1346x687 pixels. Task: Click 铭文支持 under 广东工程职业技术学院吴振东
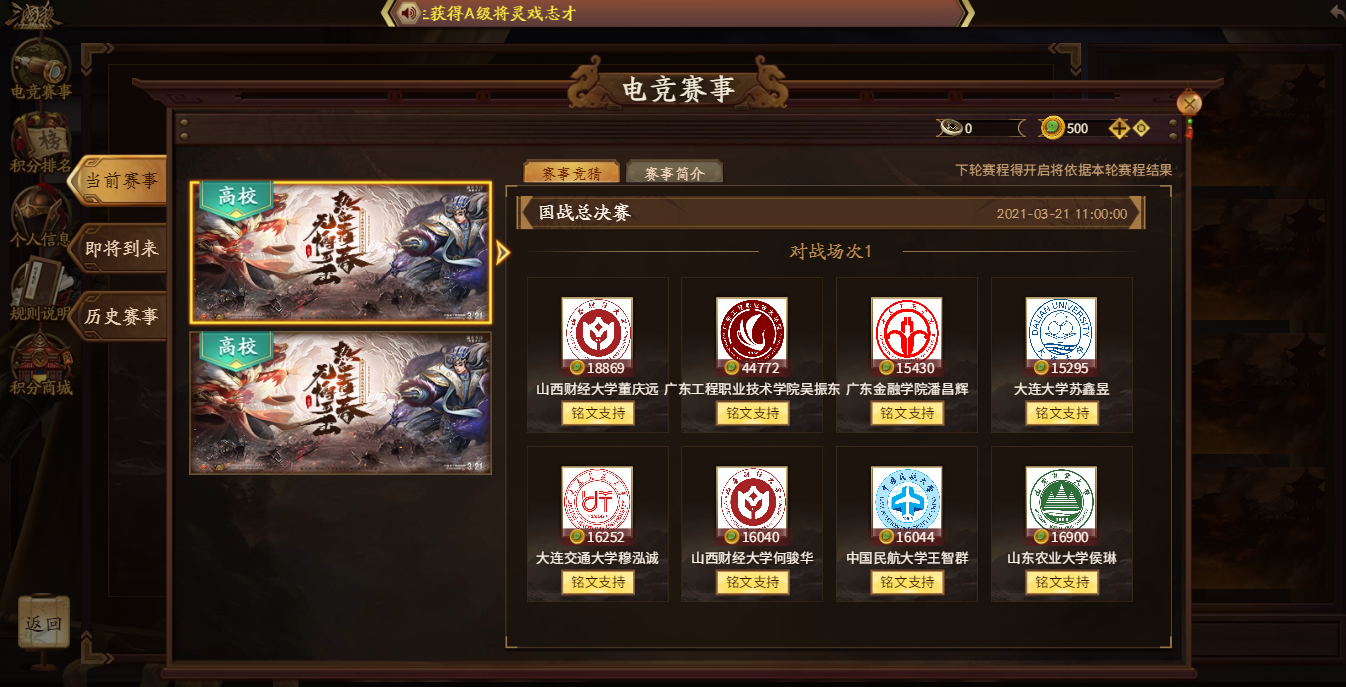(x=752, y=413)
